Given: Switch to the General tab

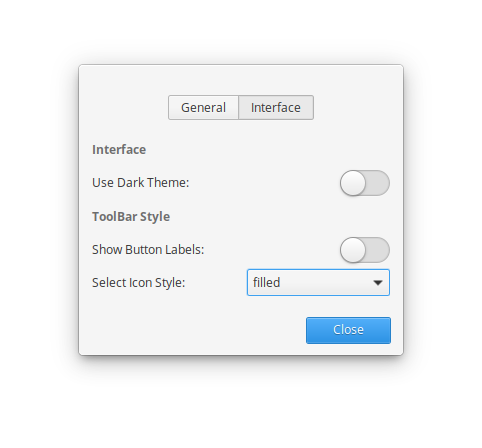Looking at the screenshot, I should [x=203, y=107].
